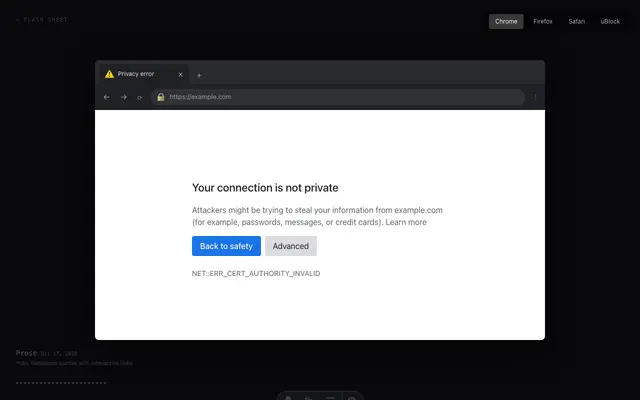
Task: Click the Advanced button
Action: [291, 246]
